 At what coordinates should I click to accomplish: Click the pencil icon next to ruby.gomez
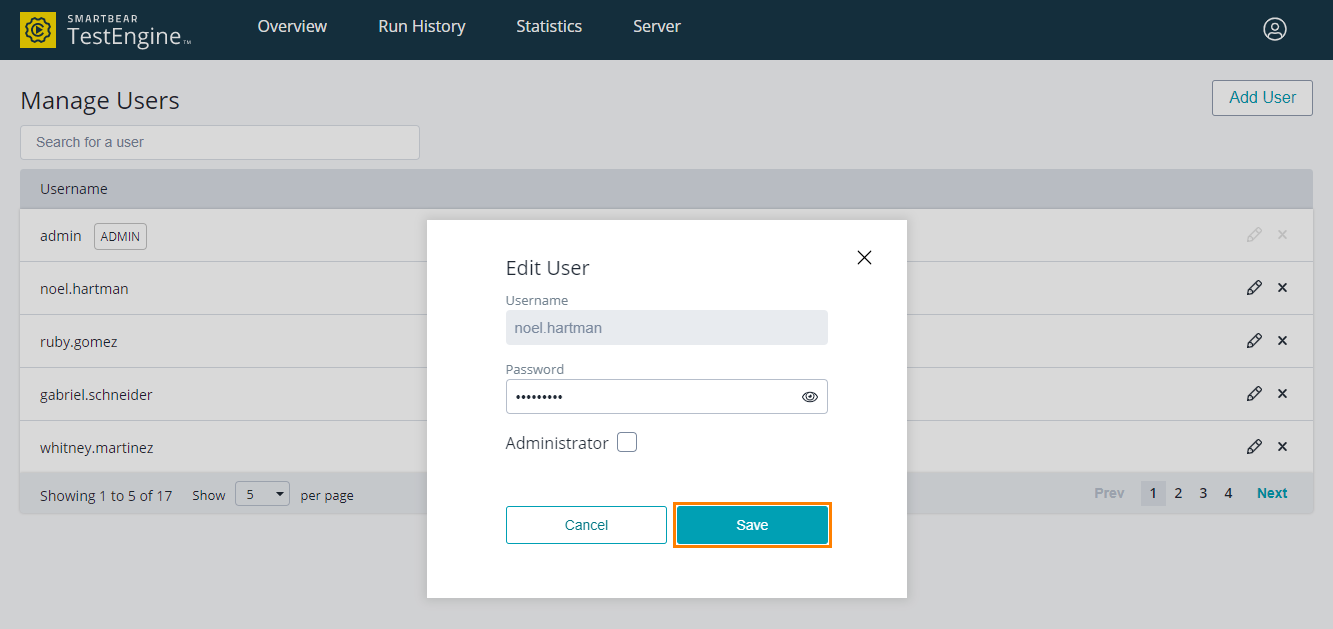pos(1254,340)
